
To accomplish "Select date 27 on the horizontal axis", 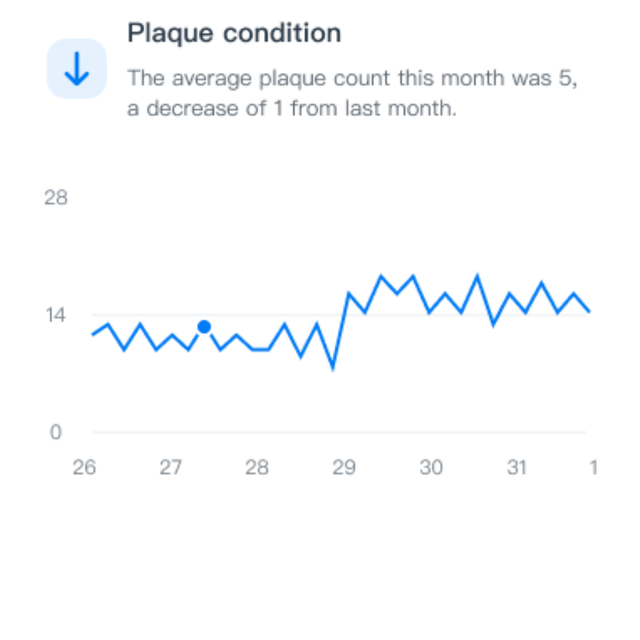I will [171, 467].
